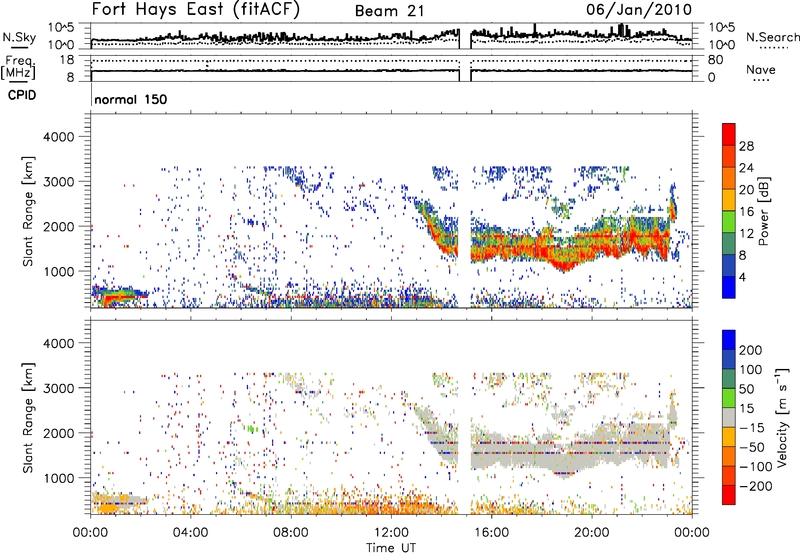800x554 pixels.
Task: Click the red bottom of velocity colorbar
Action: [729, 495]
